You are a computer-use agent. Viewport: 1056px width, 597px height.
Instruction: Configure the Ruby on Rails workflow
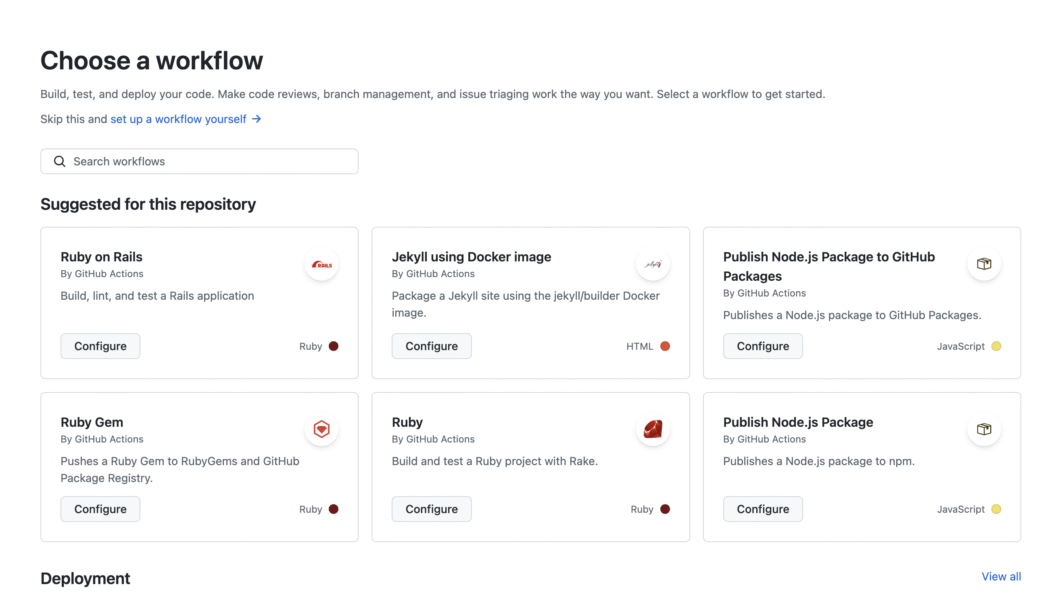tap(100, 346)
